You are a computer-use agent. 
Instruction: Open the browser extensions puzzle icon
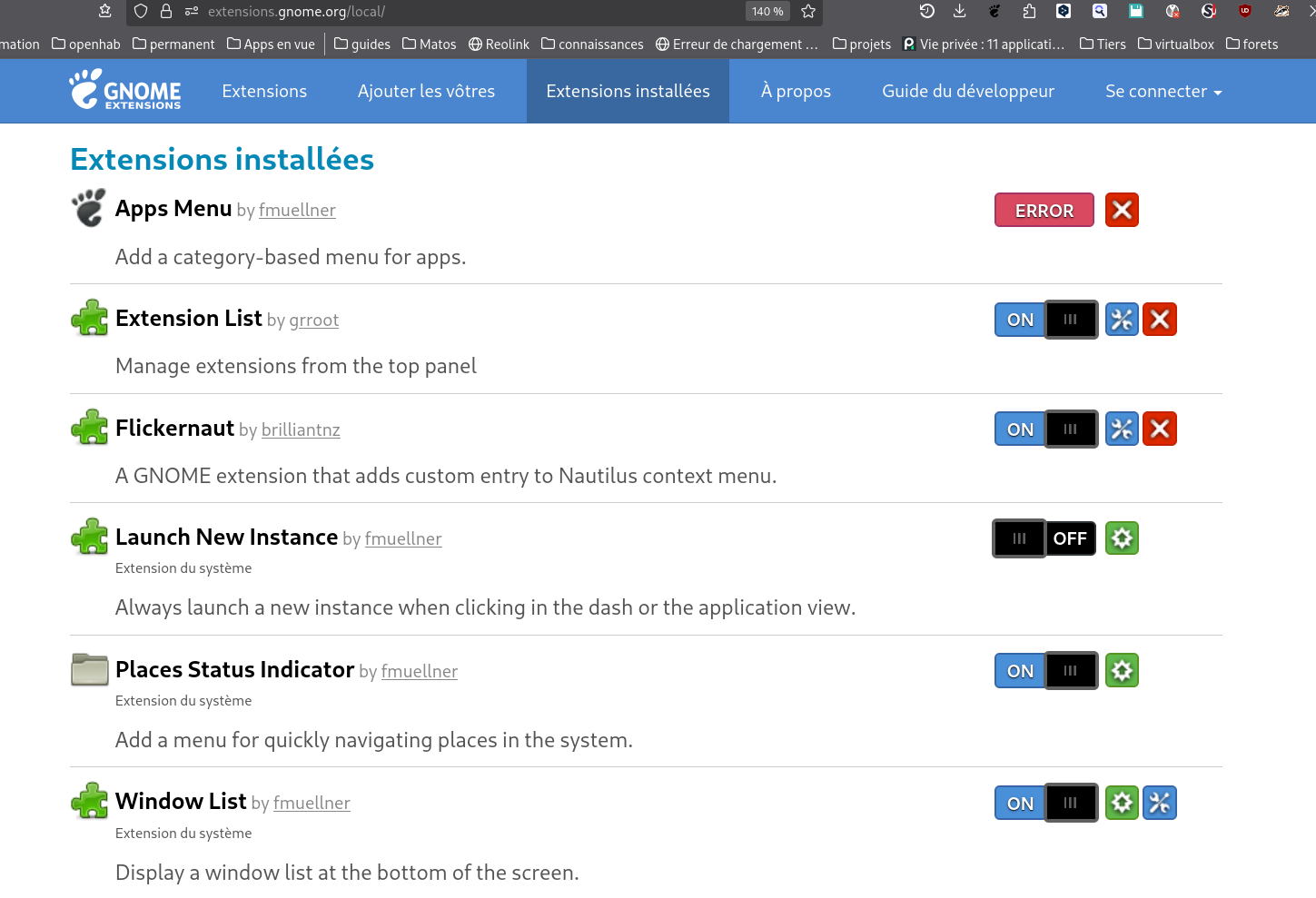pos(1029,11)
